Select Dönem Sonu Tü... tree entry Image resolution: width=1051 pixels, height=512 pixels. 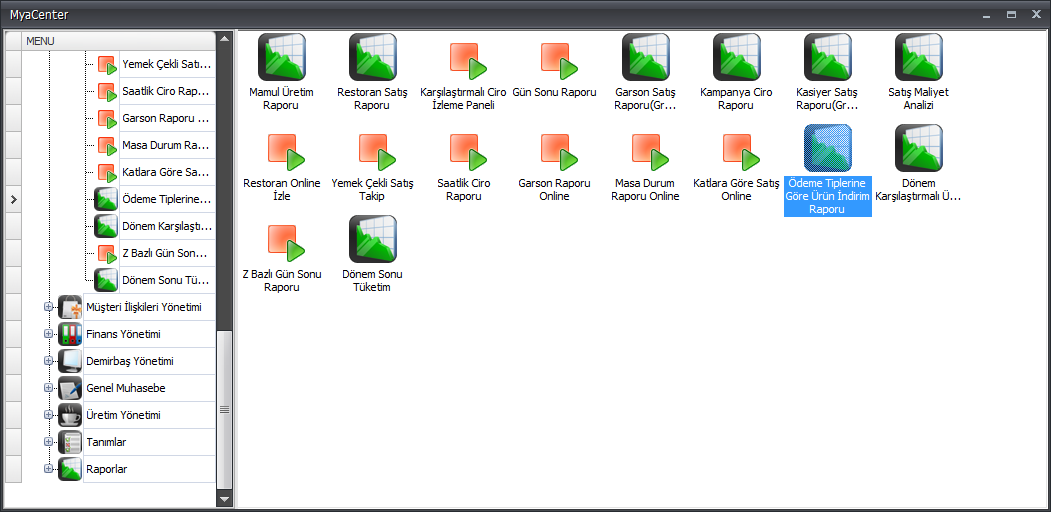167,280
